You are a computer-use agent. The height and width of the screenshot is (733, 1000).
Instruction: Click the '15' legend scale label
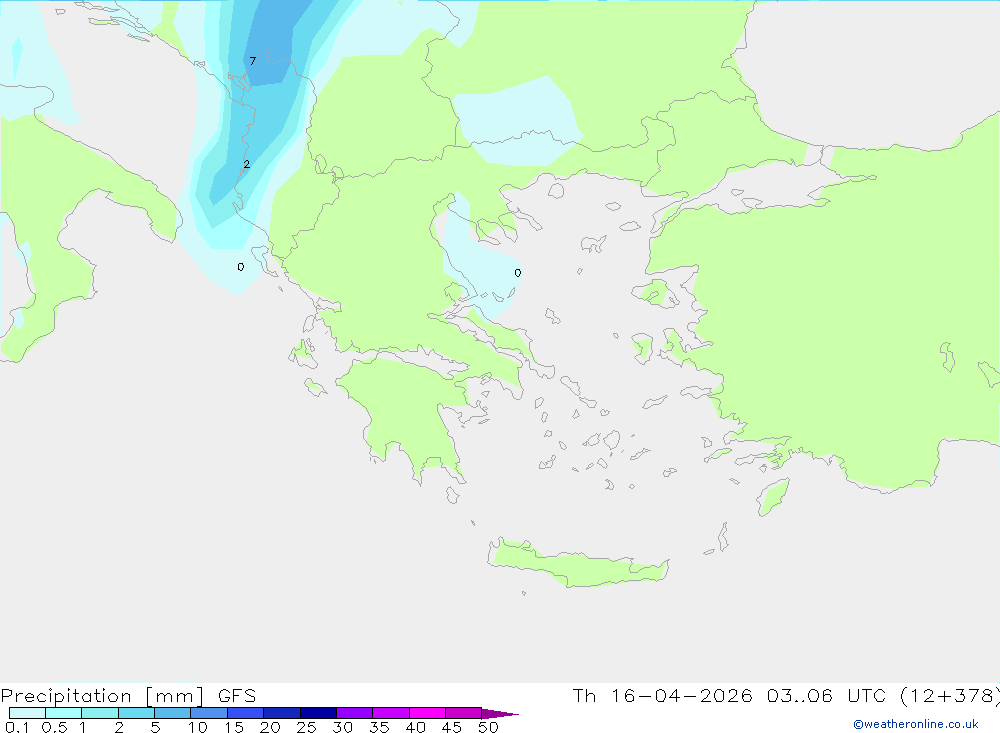[x=234, y=727]
